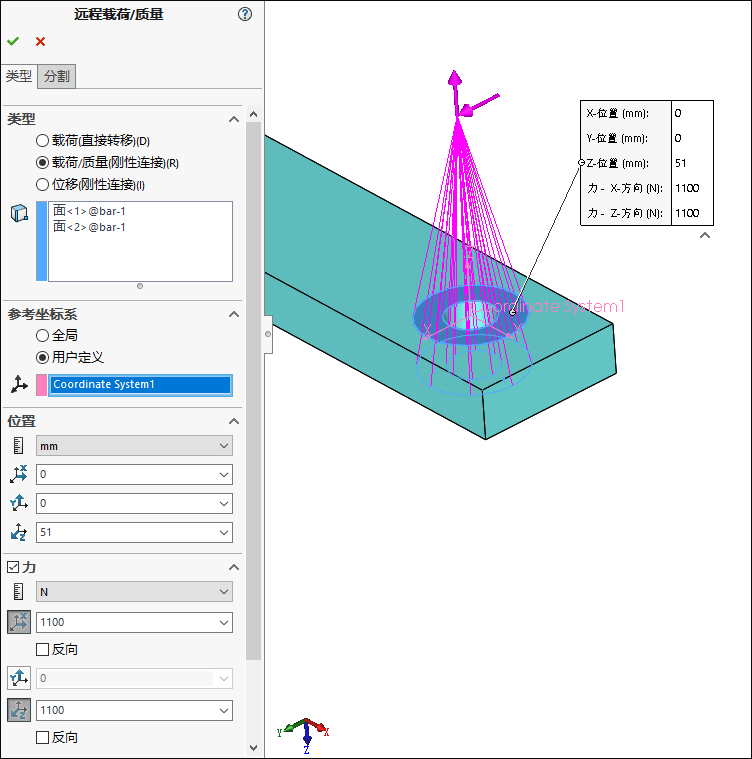The image size is (752, 759).
Task: Click the blue face selection color bar
Action: tap(42, 241)
